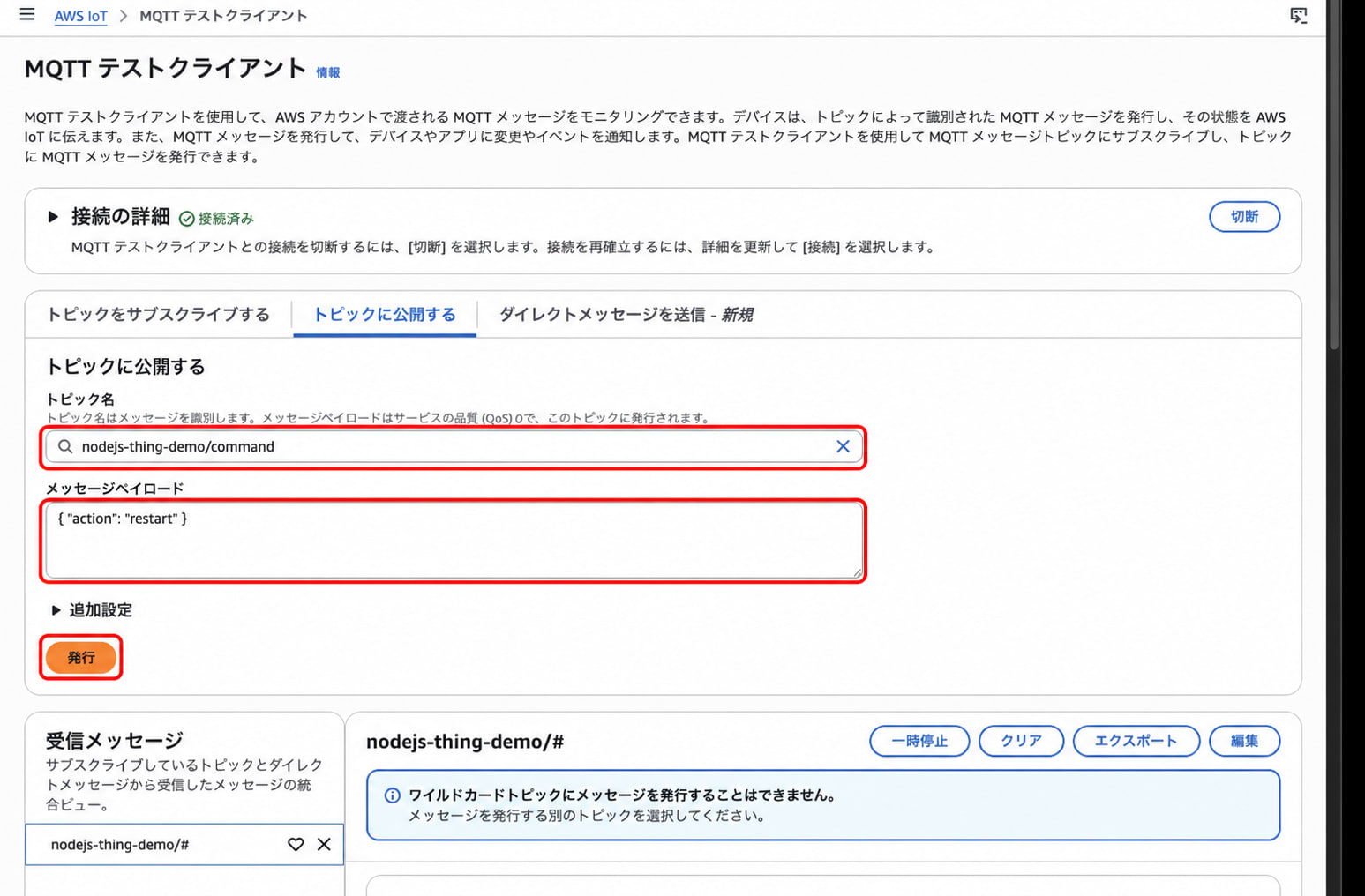This screenshot has height=896, width=1365.
Task: Select the トピックに公開する tab
Action: pyautogui.click(x=385, y=315)
